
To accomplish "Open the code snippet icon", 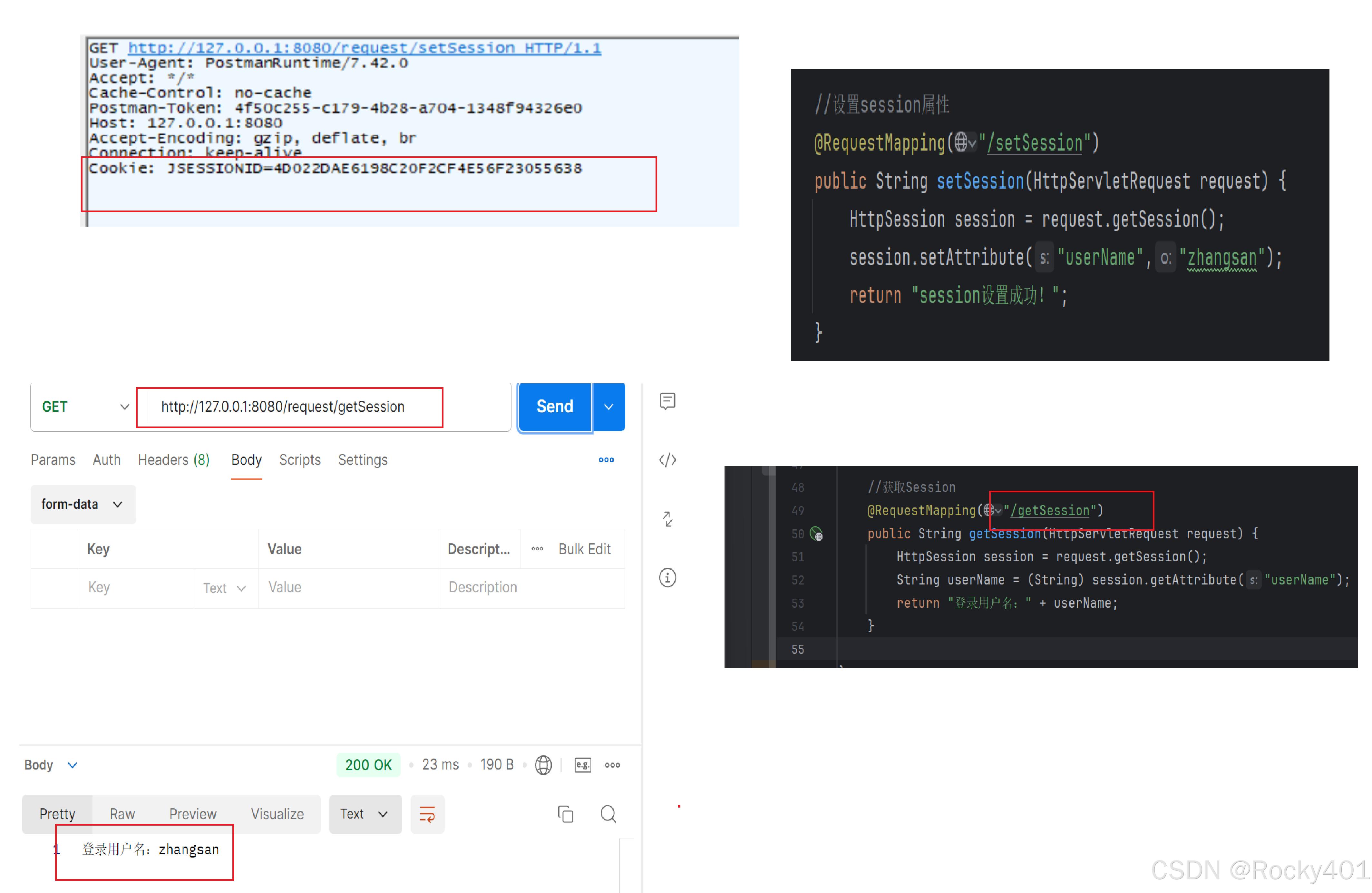I will [x=667, y=460].
